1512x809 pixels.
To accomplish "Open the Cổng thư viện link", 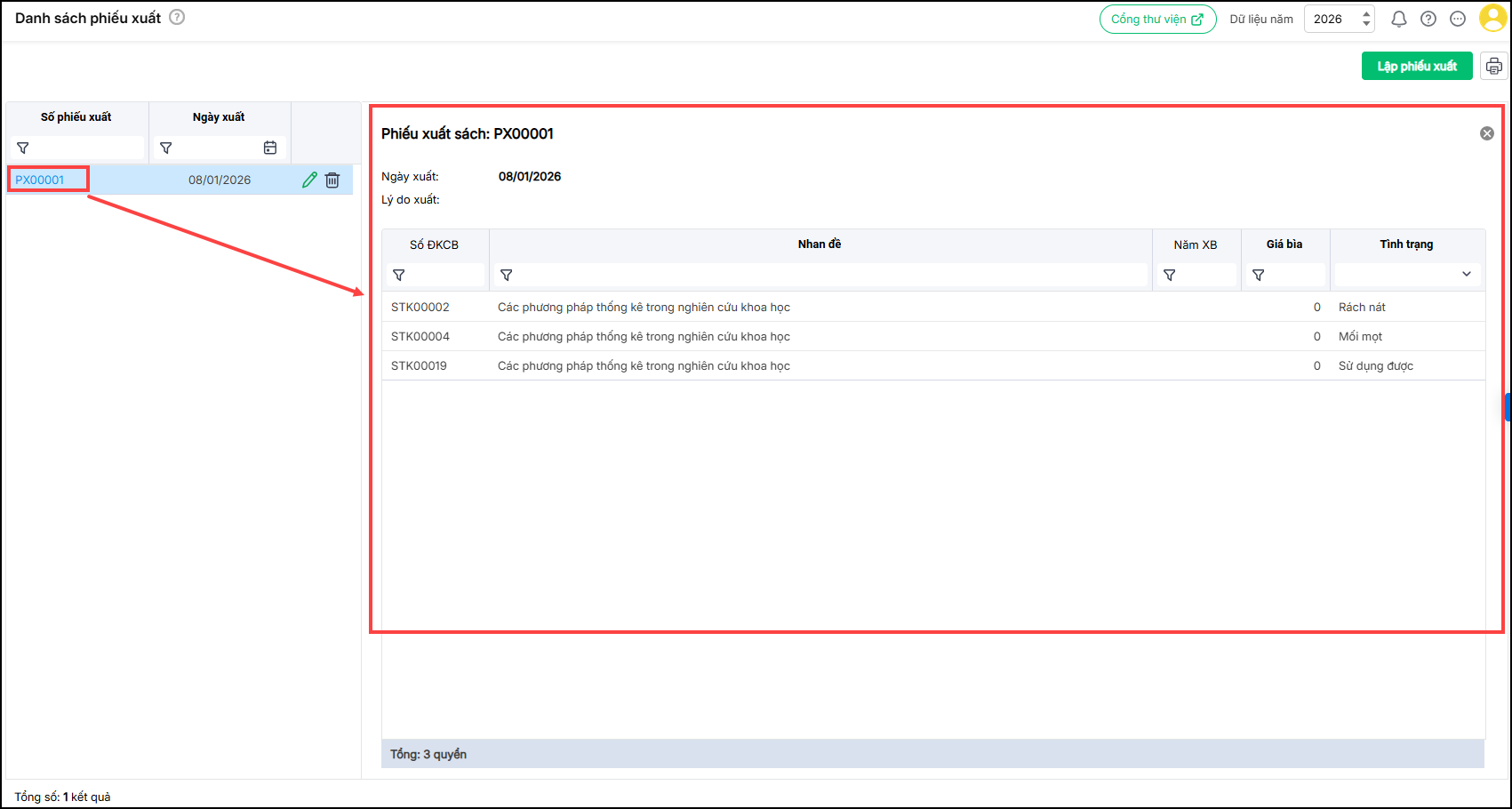I will pos(1157,19).
